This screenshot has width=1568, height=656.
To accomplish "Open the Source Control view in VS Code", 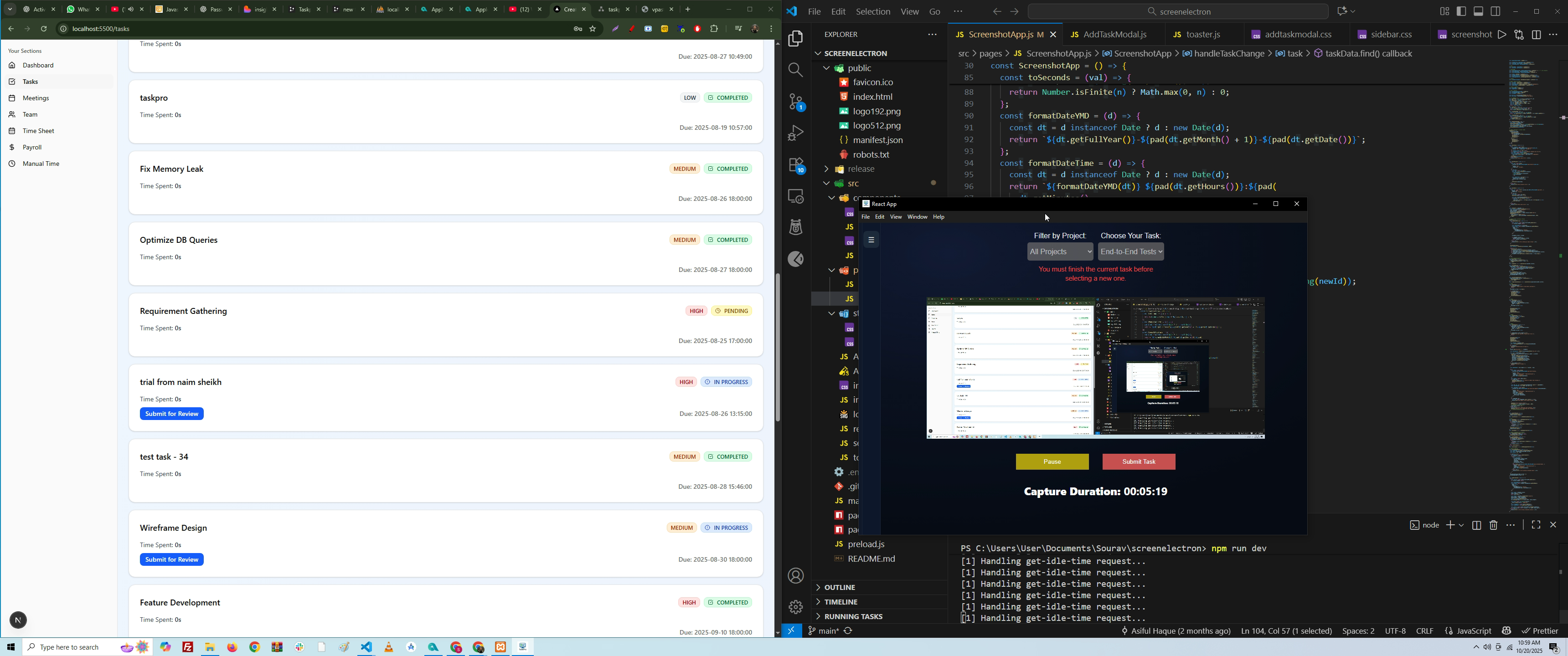I will tap(796, 102).
